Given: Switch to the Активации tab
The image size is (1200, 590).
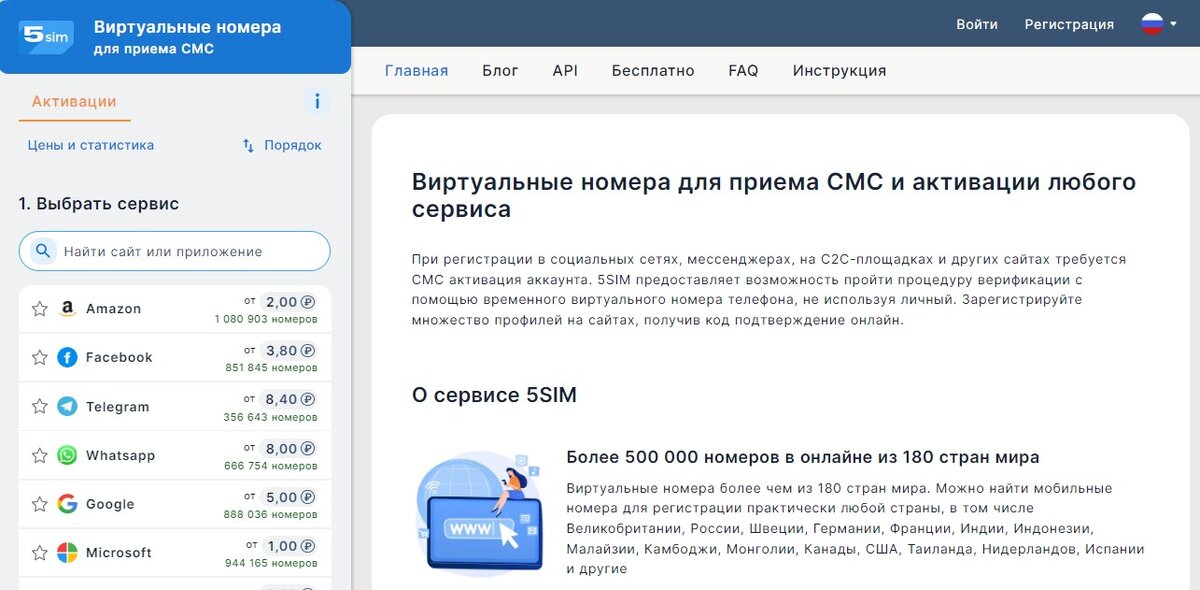Looking at the screenshot, I should (74, 101).
